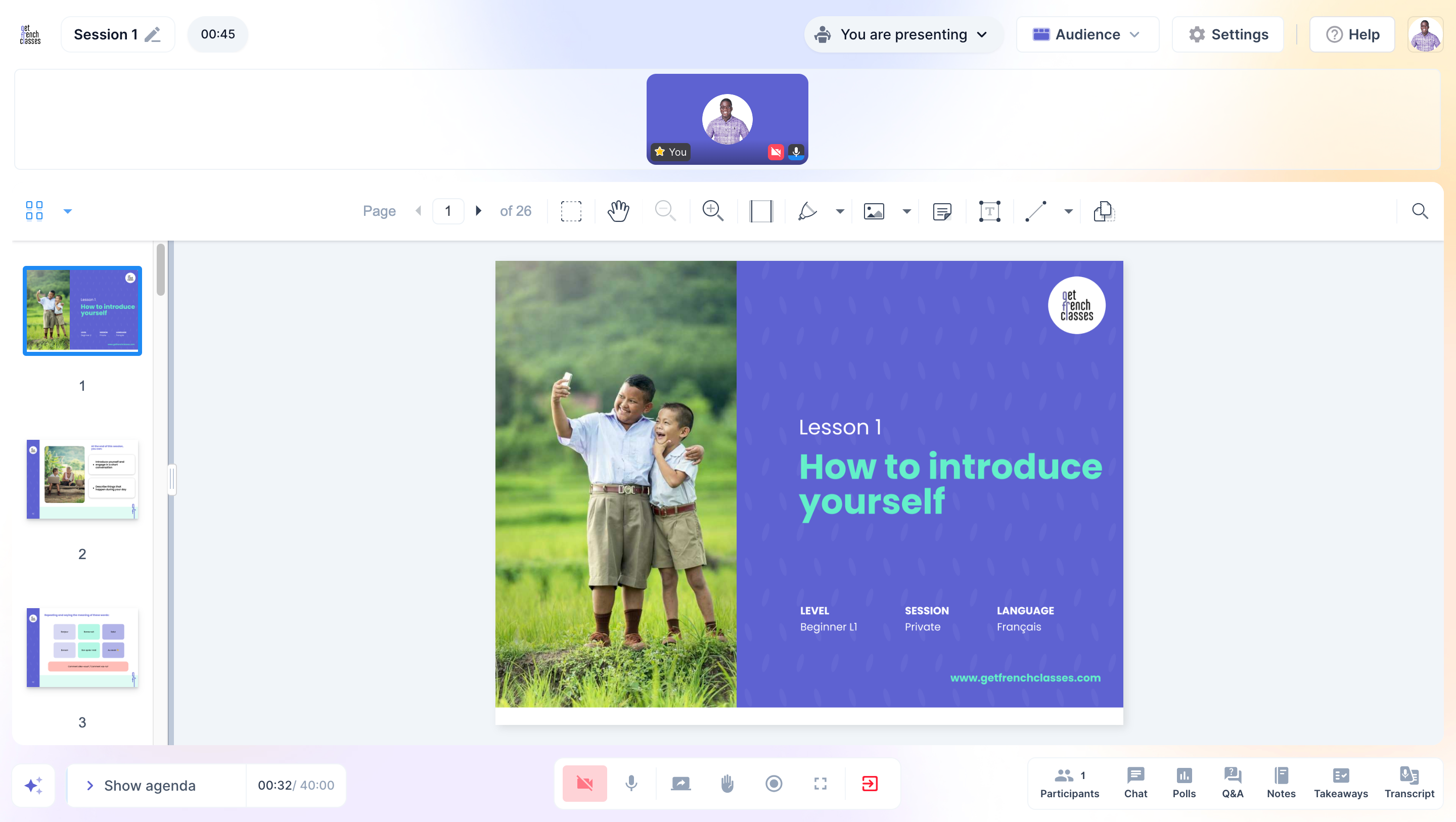Toggle raise hand
Viewport: 1456px width, 822px height.
coord(727,784)
